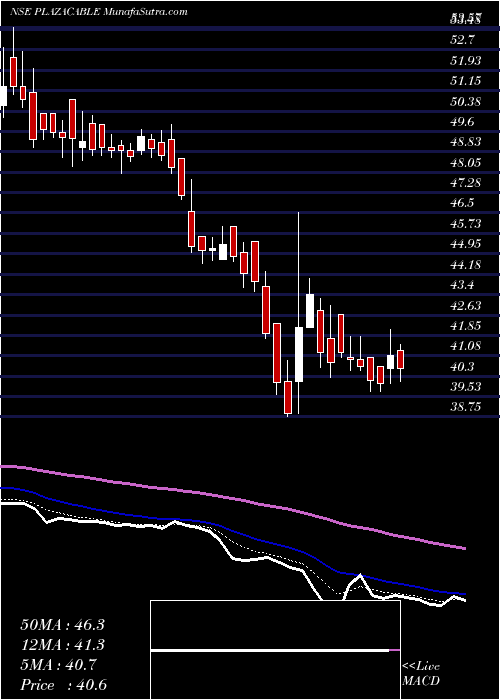Click the 43.4 price axis label
This screenshot has width=500, height=700.
click(x=463, y=285)
